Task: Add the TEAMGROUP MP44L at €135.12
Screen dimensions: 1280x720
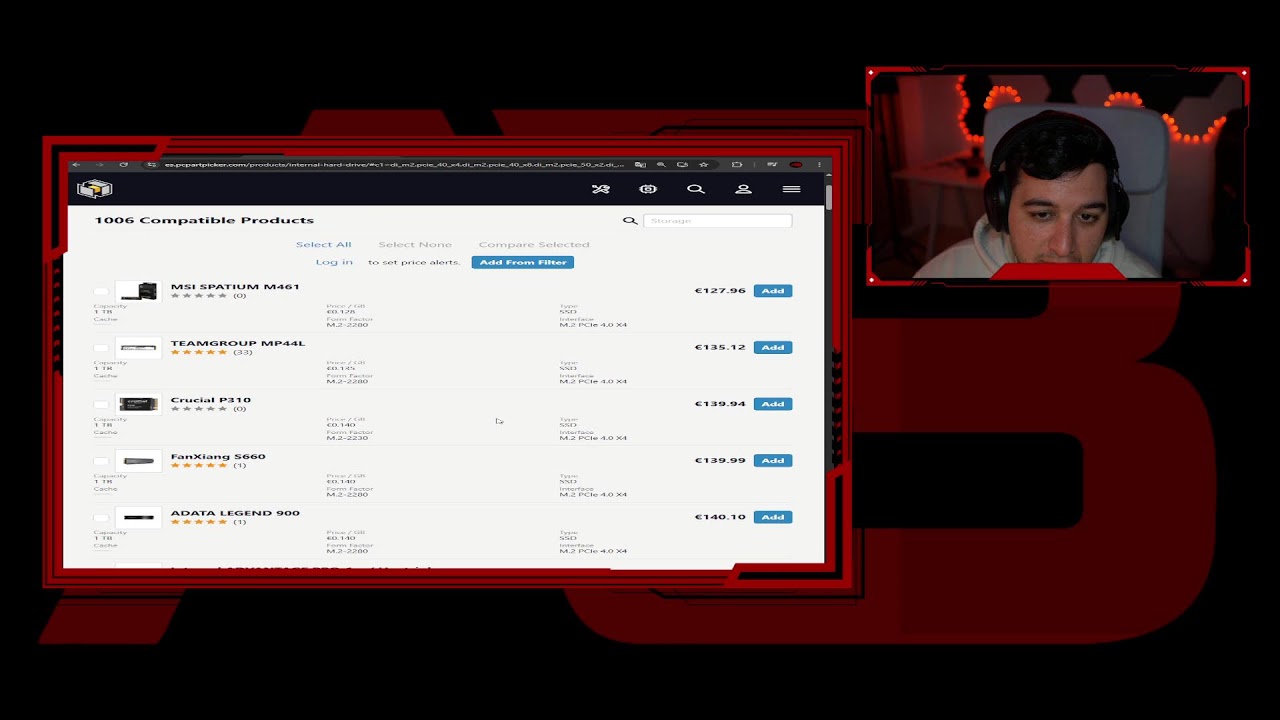Action: pyautogui.click(x=773, y=347)
